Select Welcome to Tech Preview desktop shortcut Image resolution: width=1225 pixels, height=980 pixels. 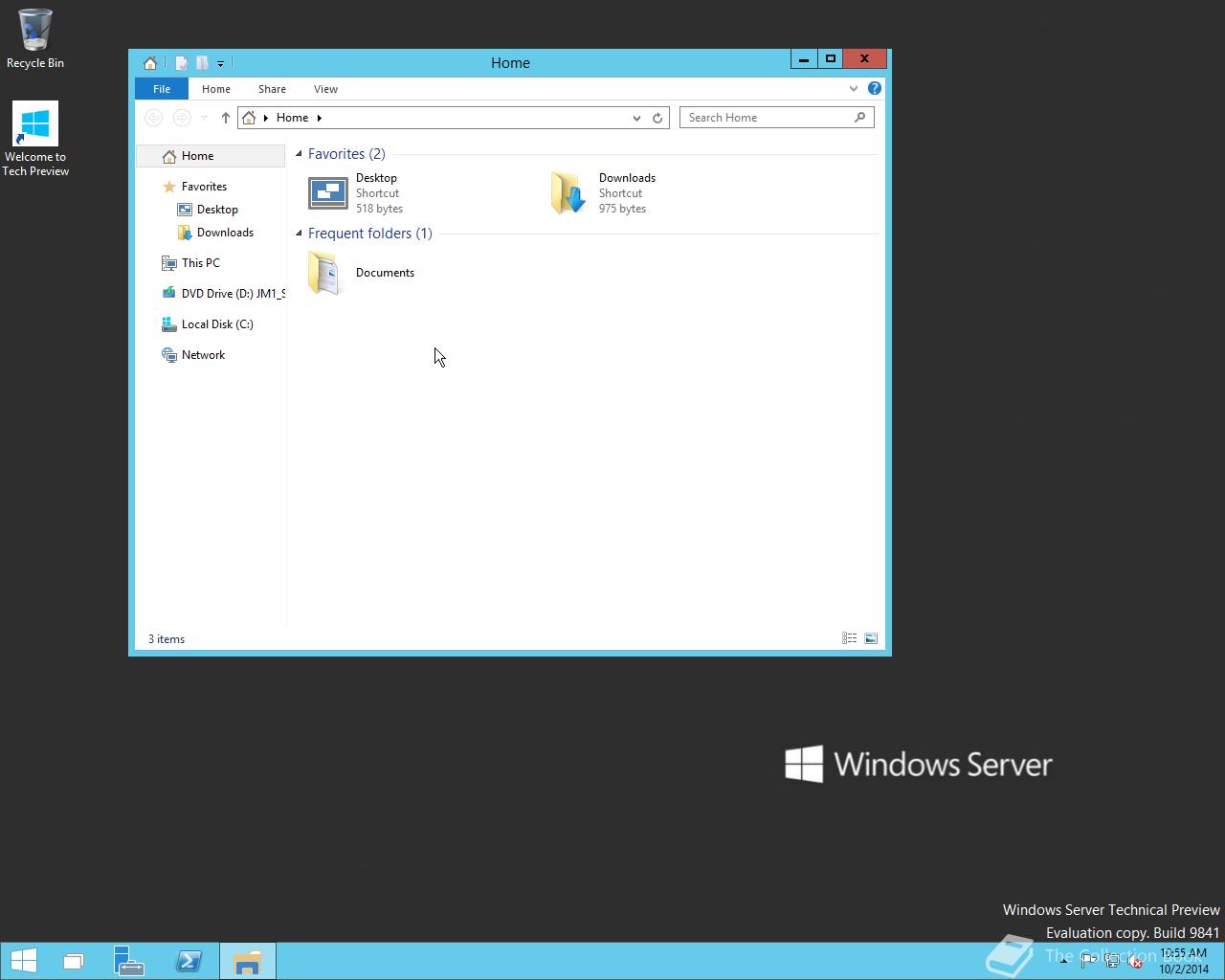pos(35,139)
